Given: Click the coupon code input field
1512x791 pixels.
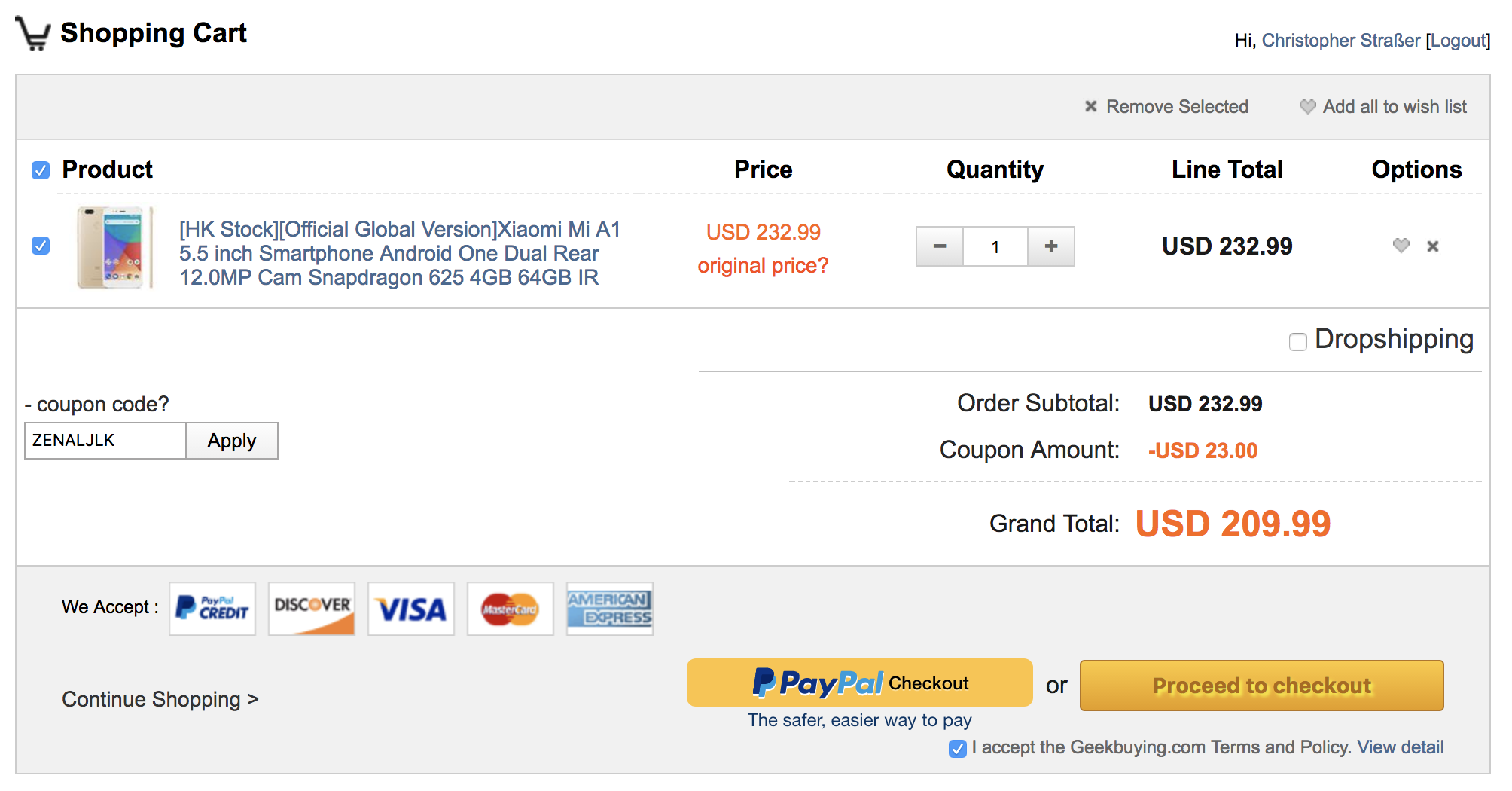Looking at the screenshot, I should pyautogui.click(x=105, y=441).
